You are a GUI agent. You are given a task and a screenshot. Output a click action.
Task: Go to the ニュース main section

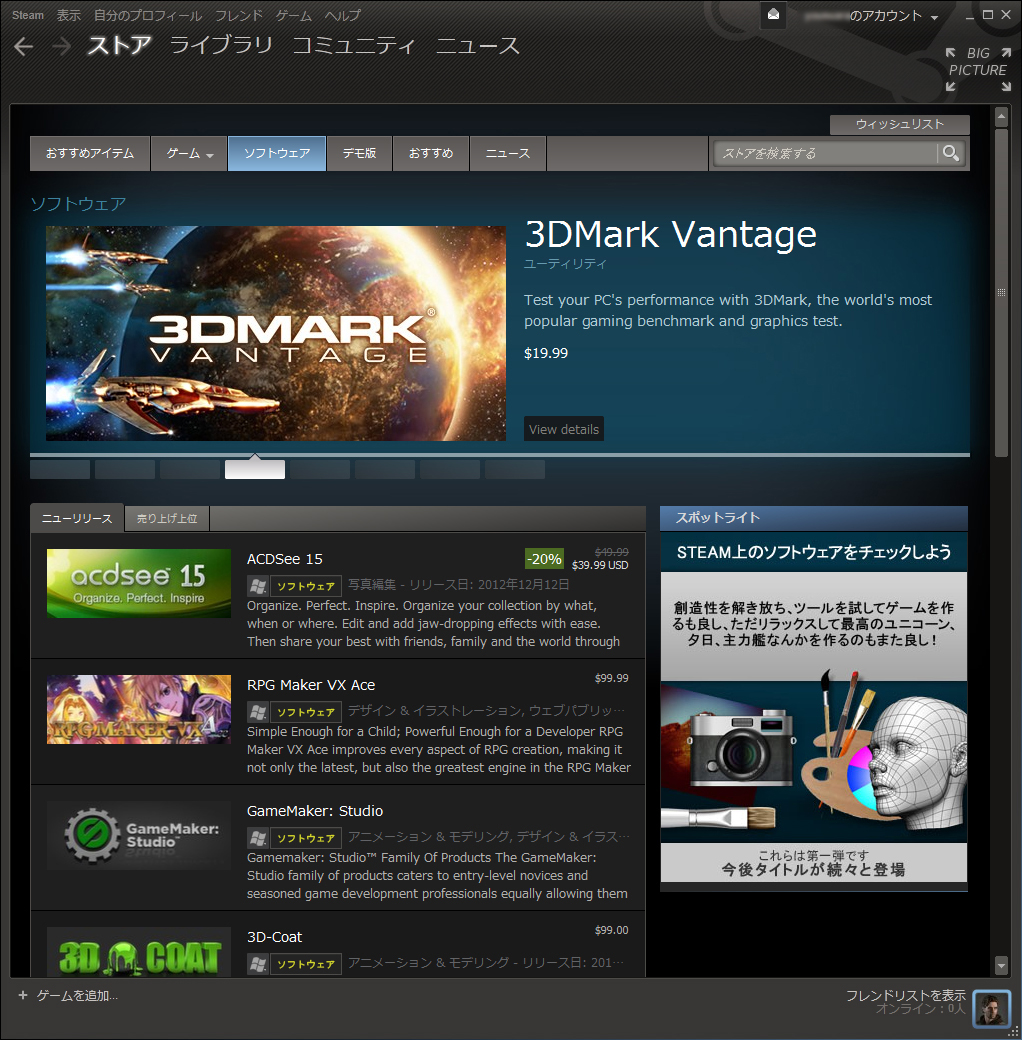click(478, 45)
